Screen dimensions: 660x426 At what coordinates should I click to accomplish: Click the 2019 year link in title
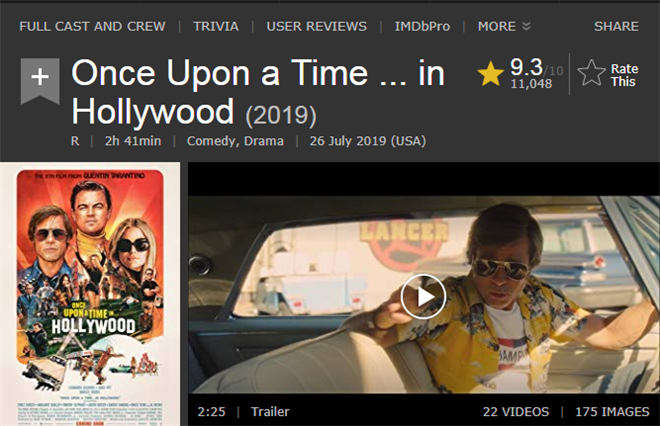(280, 112)
